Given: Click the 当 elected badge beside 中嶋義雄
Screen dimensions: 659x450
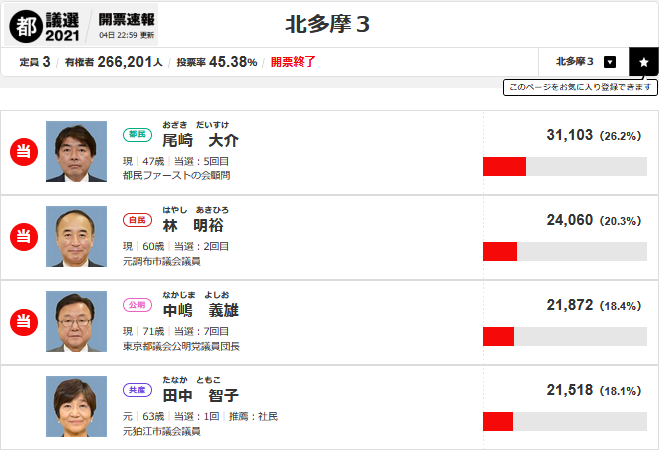Looking at the screenshot, I should (23, 322).
